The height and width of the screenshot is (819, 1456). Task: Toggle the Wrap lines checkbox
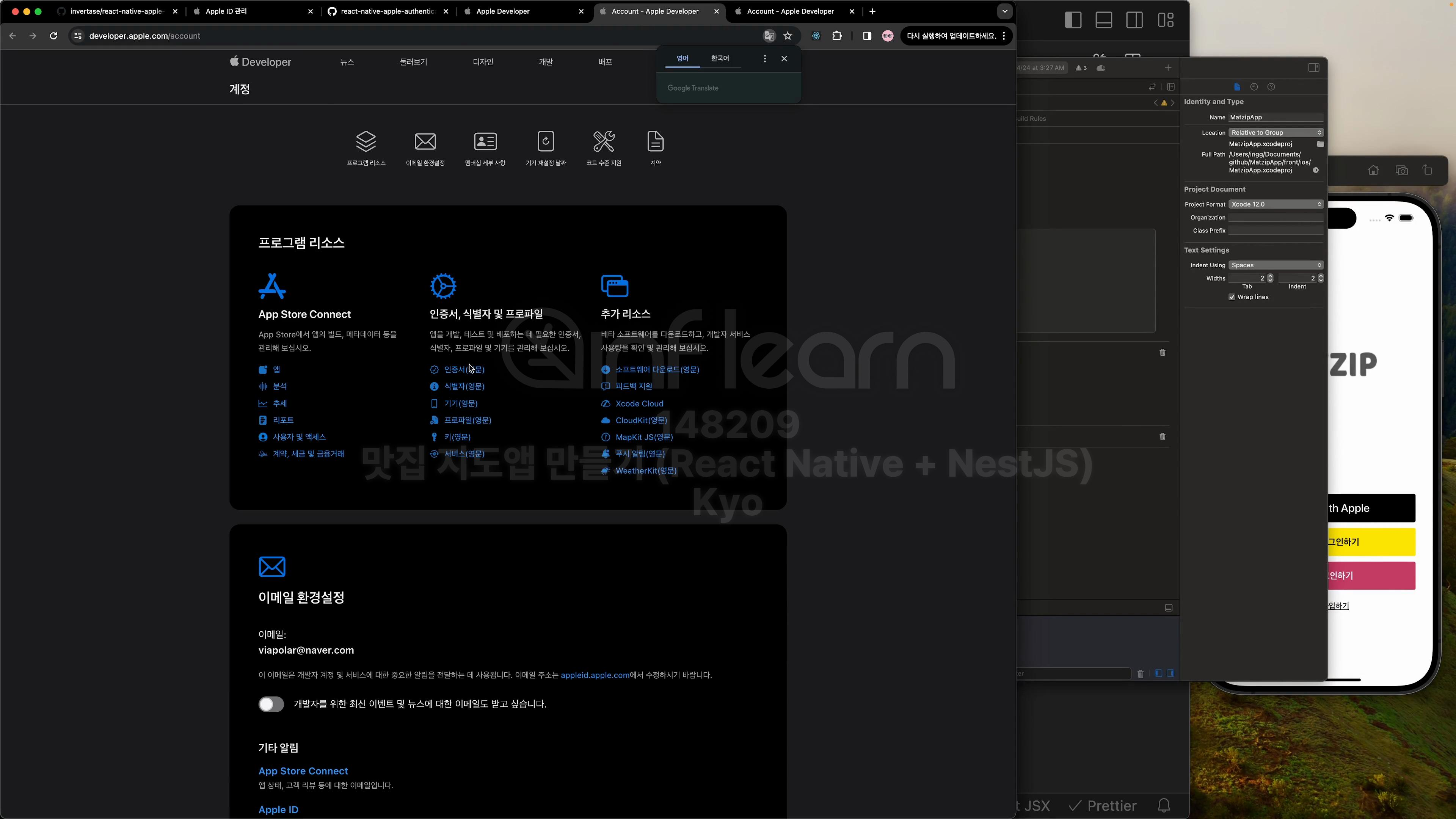click(1232, 297)
